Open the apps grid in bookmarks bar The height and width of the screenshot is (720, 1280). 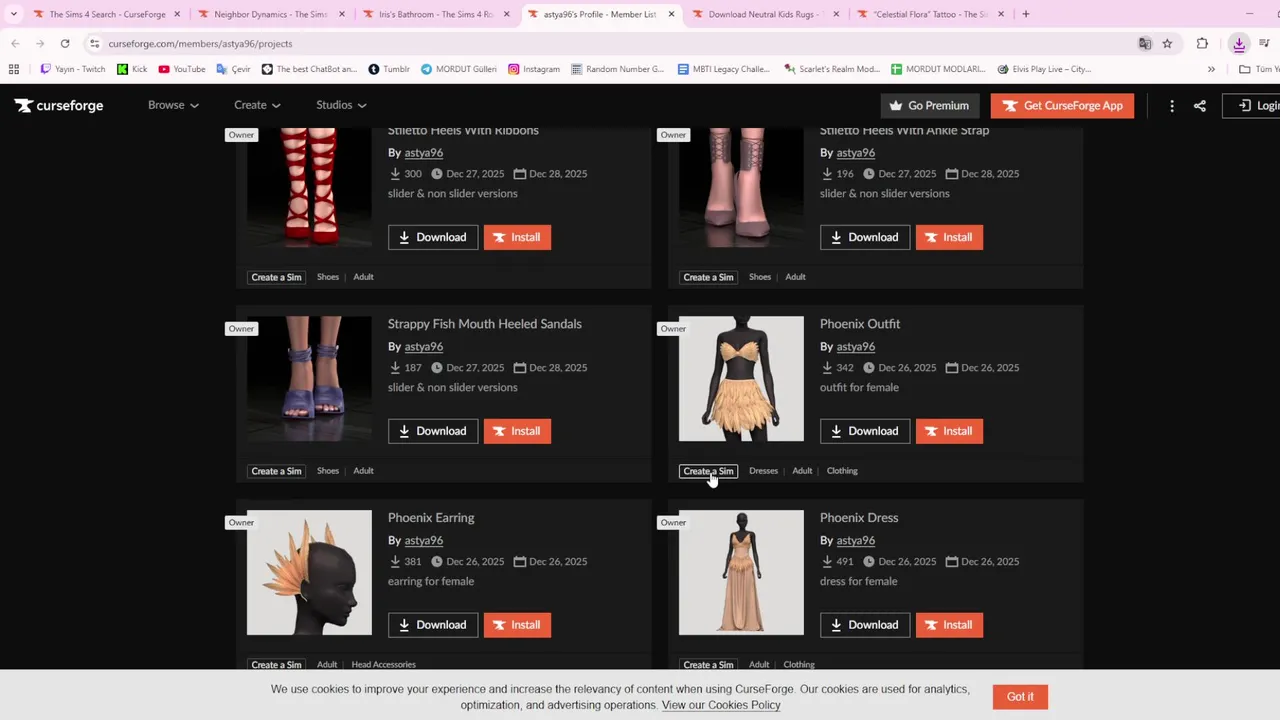[x=14, y=69]
